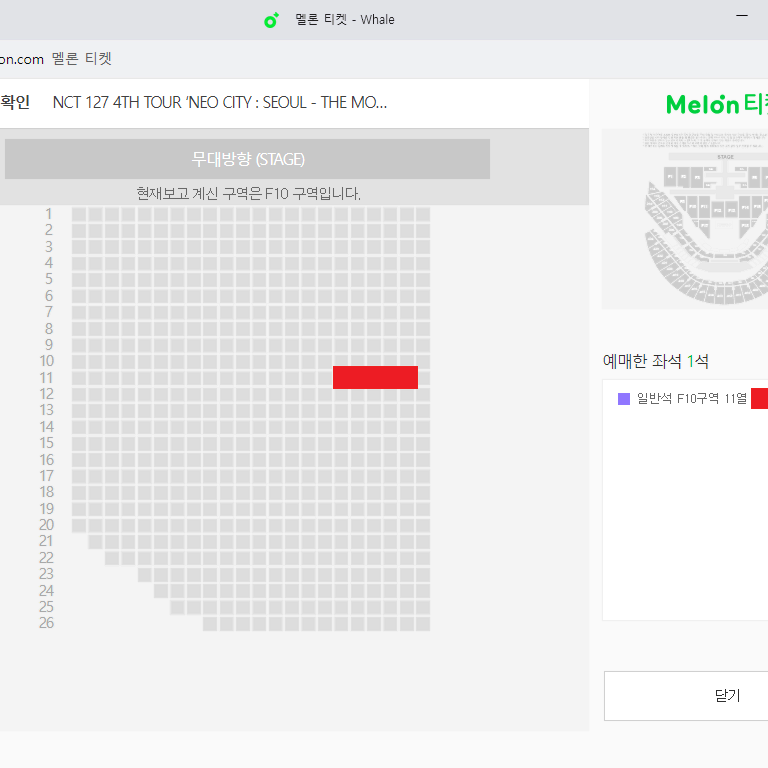Select the first seat in row 26
The width and height of the screenshot is (768, 768).
point(210,624)
